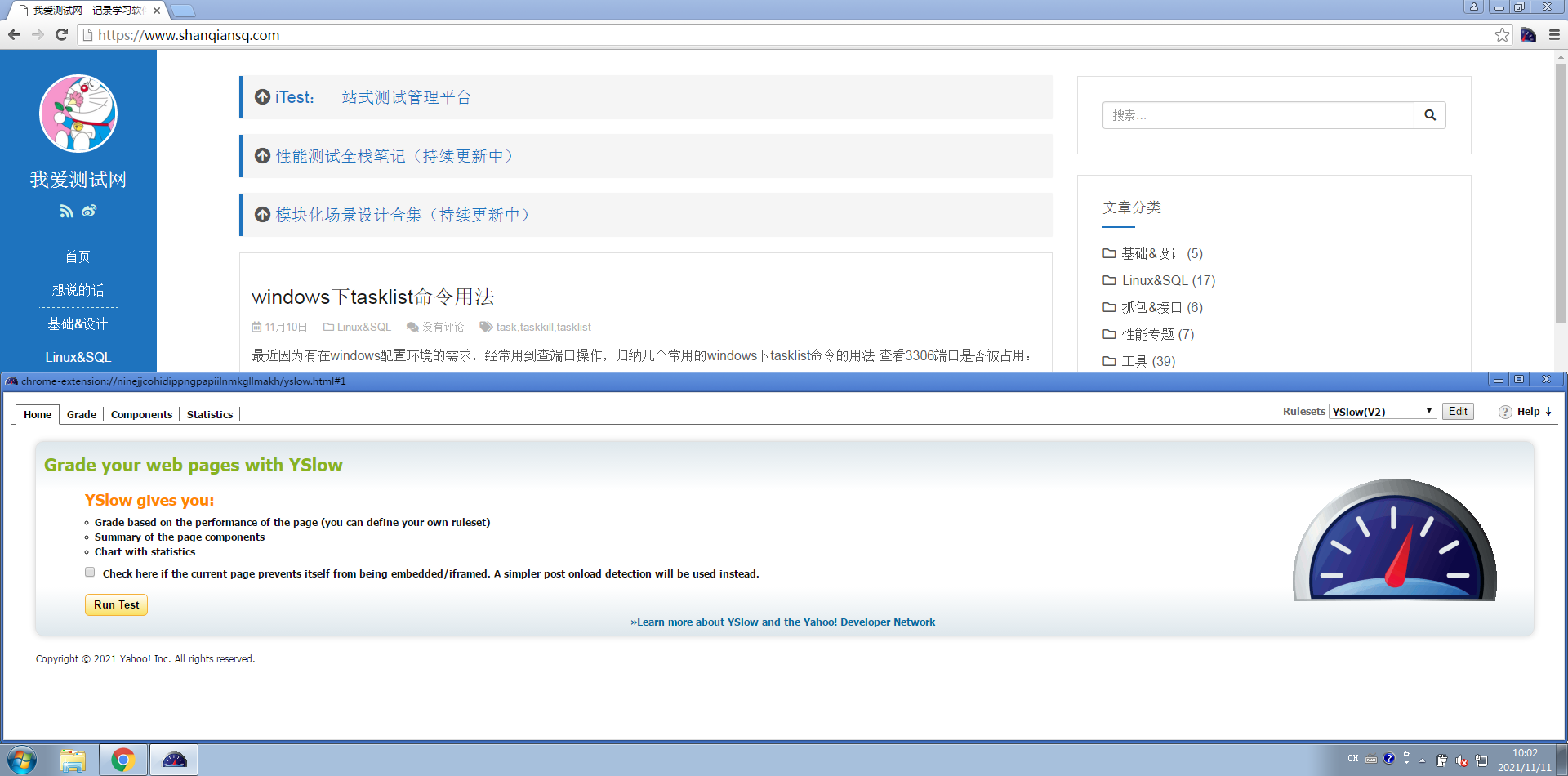Switch to Chrome on the taskbar
The width and height of the screenshot is (1568, 776).
pyautogui.click(x=123, y=760)
